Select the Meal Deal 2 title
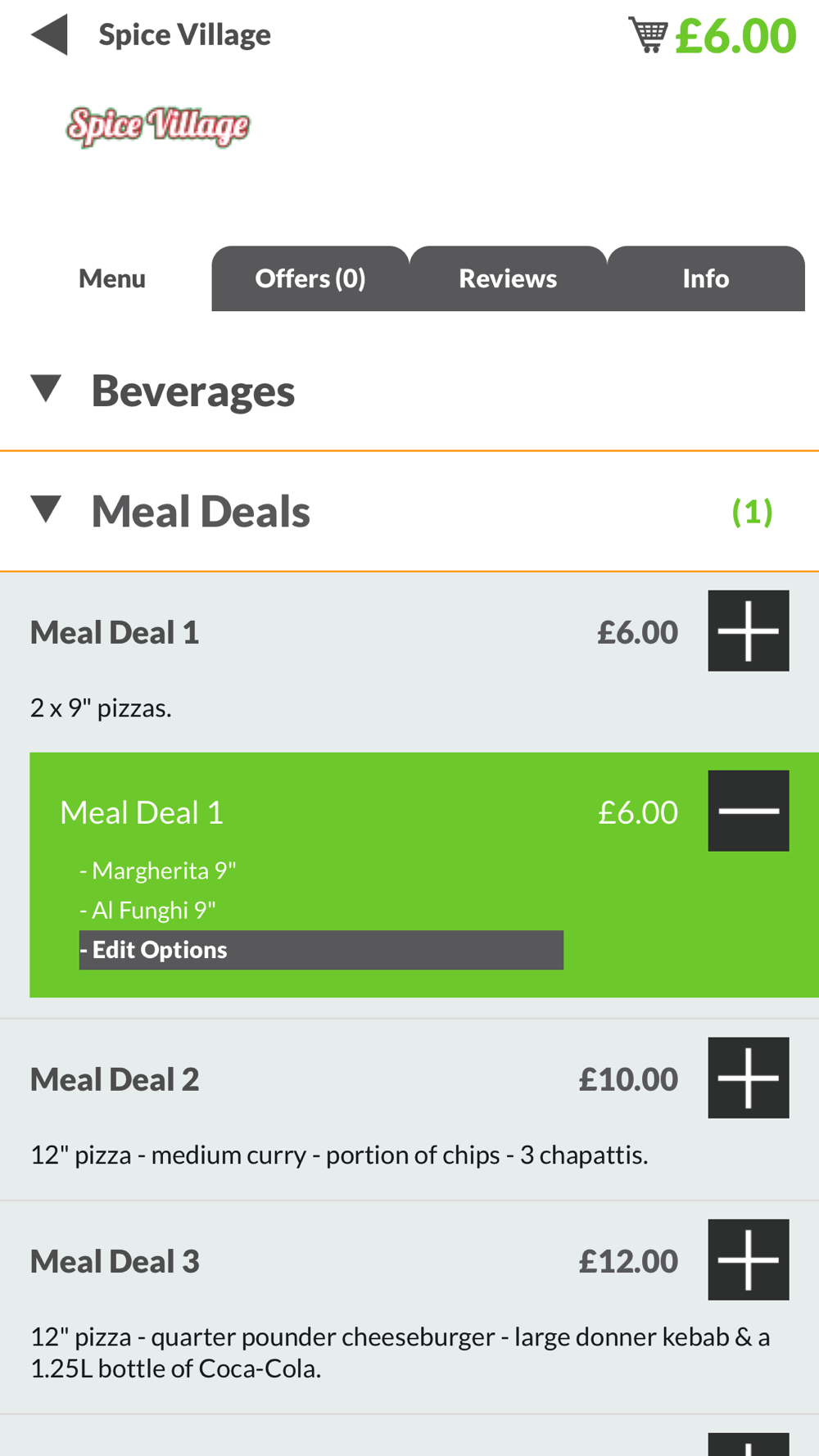819x1456 pixels. pos(115,1079)
